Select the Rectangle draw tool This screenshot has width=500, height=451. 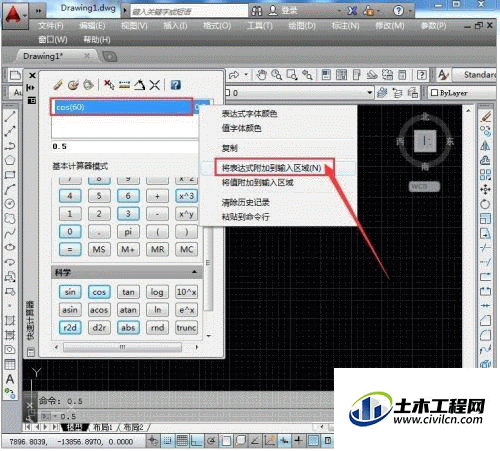click(10, 174)
